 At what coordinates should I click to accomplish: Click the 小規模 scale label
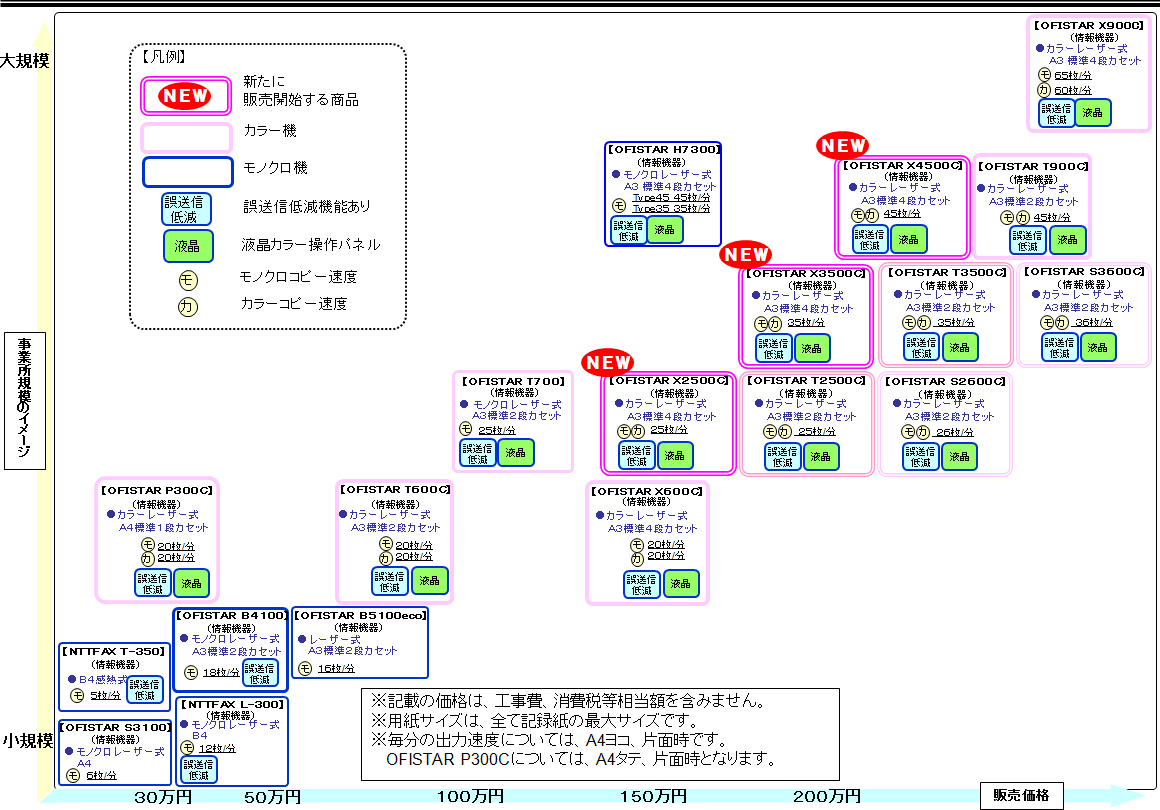click(27, 740)
